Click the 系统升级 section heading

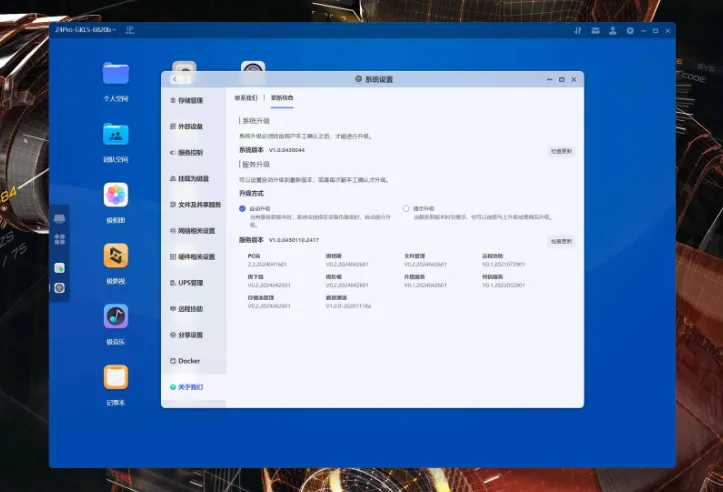point(256,121)
